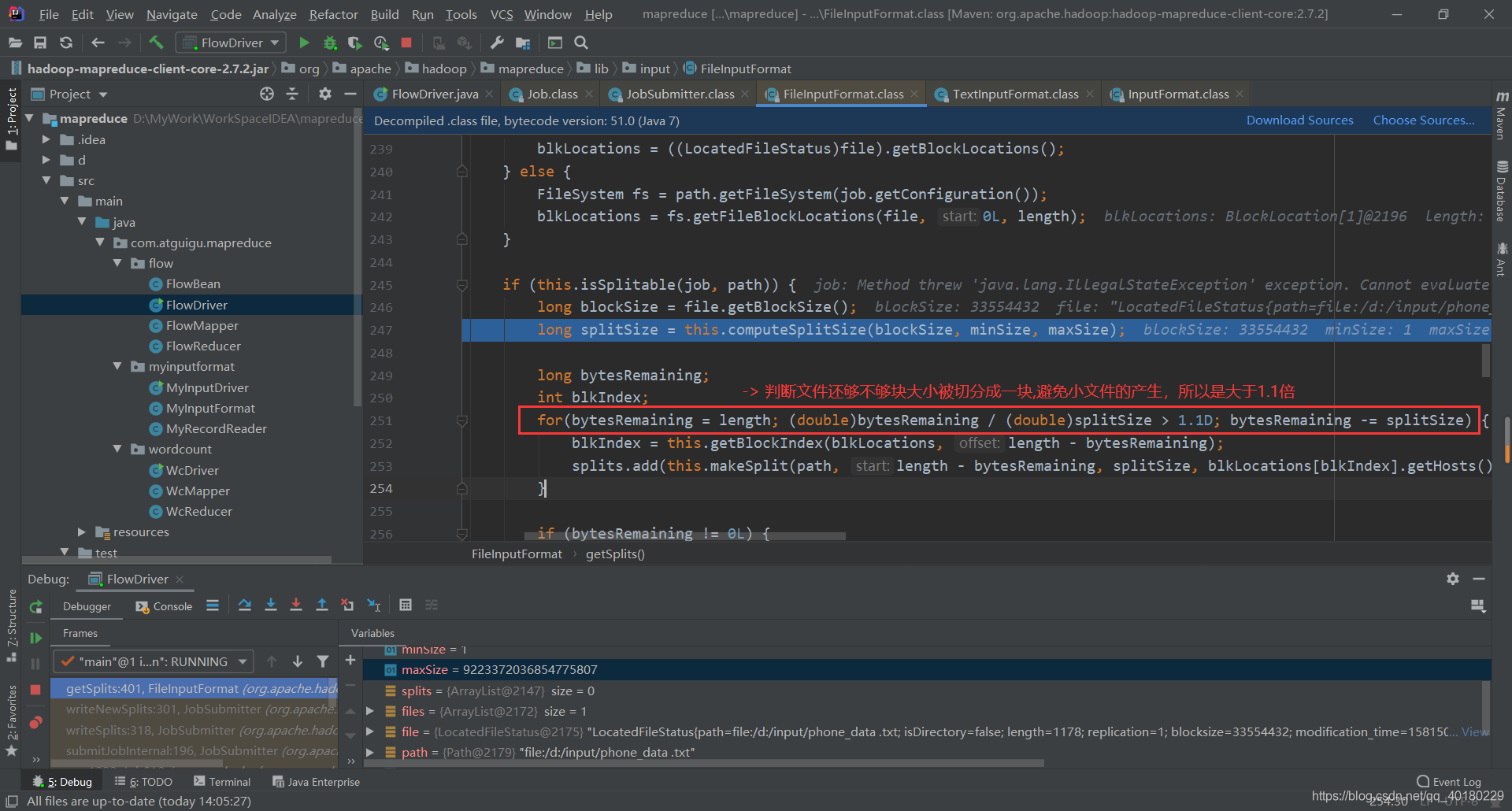Click the Run to Cursor icon
Viewport: 1512px width, 811px height.
[374, 605]
